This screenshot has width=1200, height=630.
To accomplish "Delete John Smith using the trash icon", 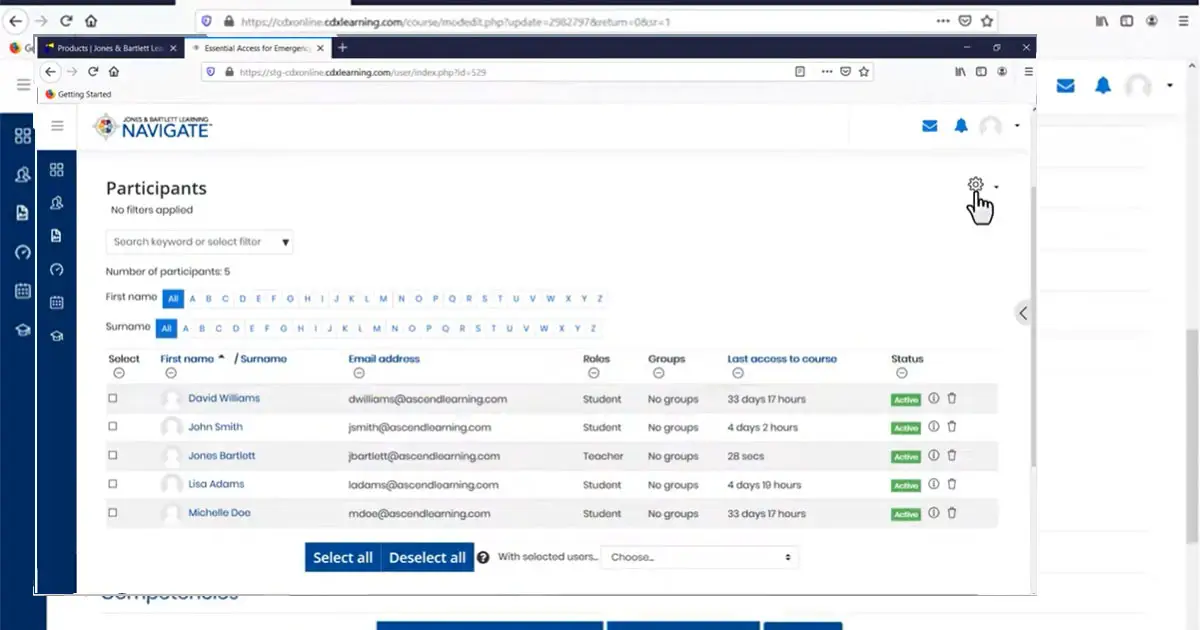I will pyautogui.click(x=951, y=427).
